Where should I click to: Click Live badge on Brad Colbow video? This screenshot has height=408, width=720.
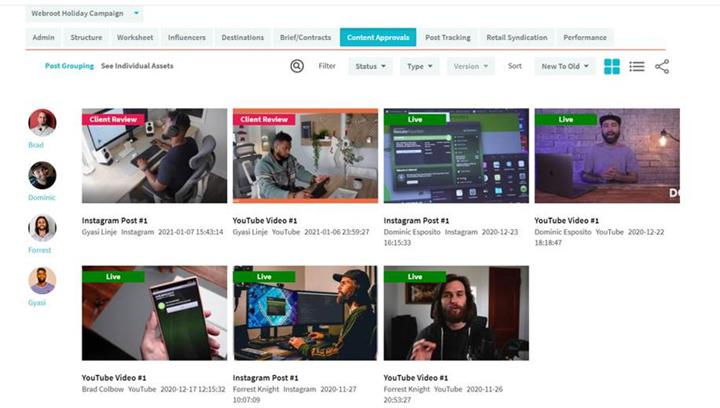(113, 277)
